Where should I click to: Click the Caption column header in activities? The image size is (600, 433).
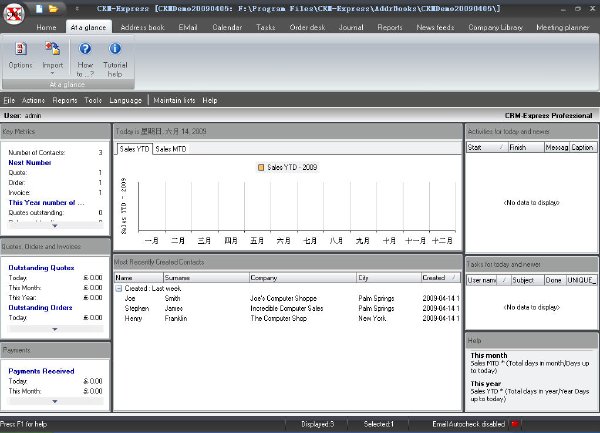pos(583,147)
